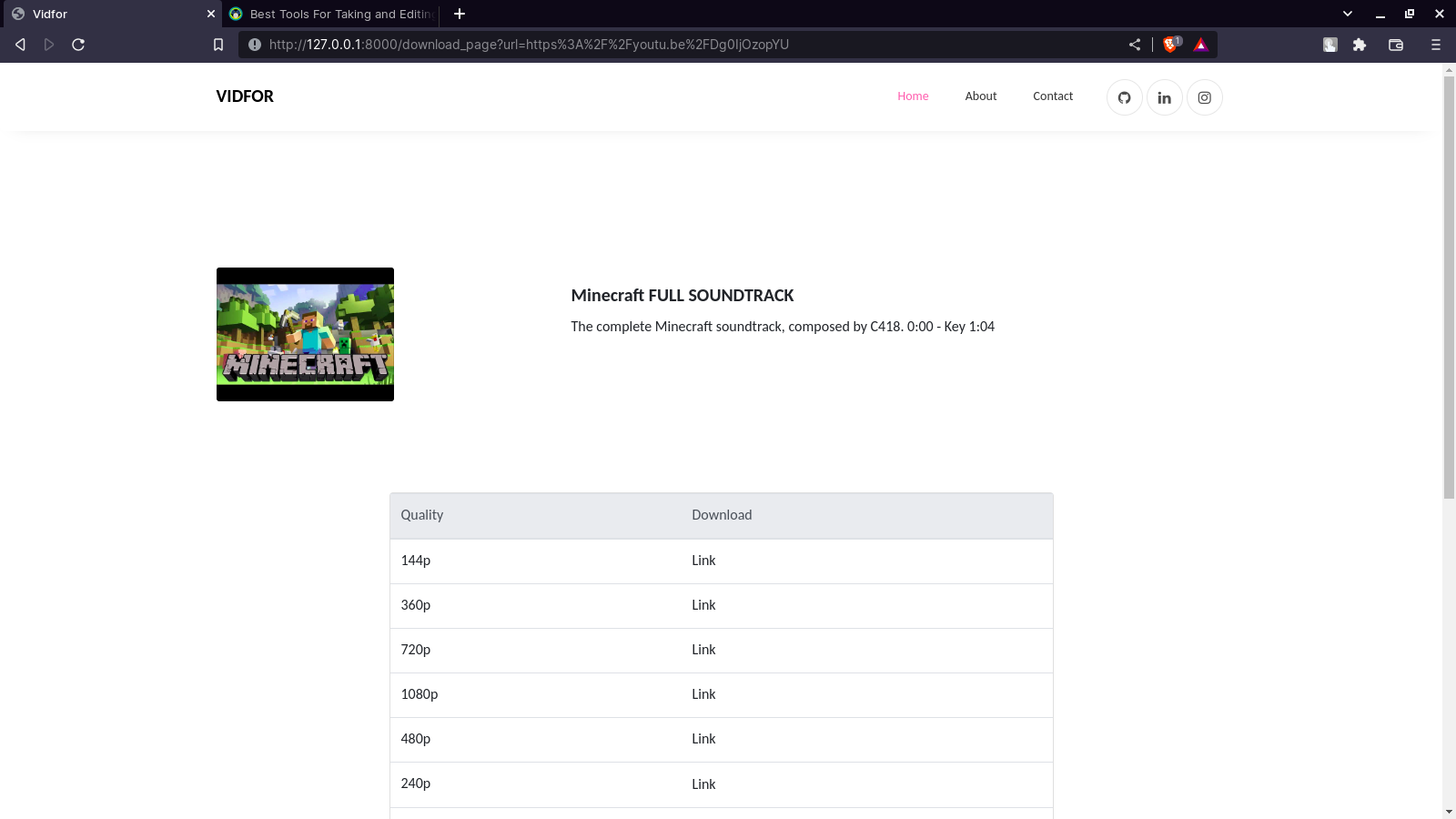
Task: Download the 1080p Link
Action: [x=703, y=693]
